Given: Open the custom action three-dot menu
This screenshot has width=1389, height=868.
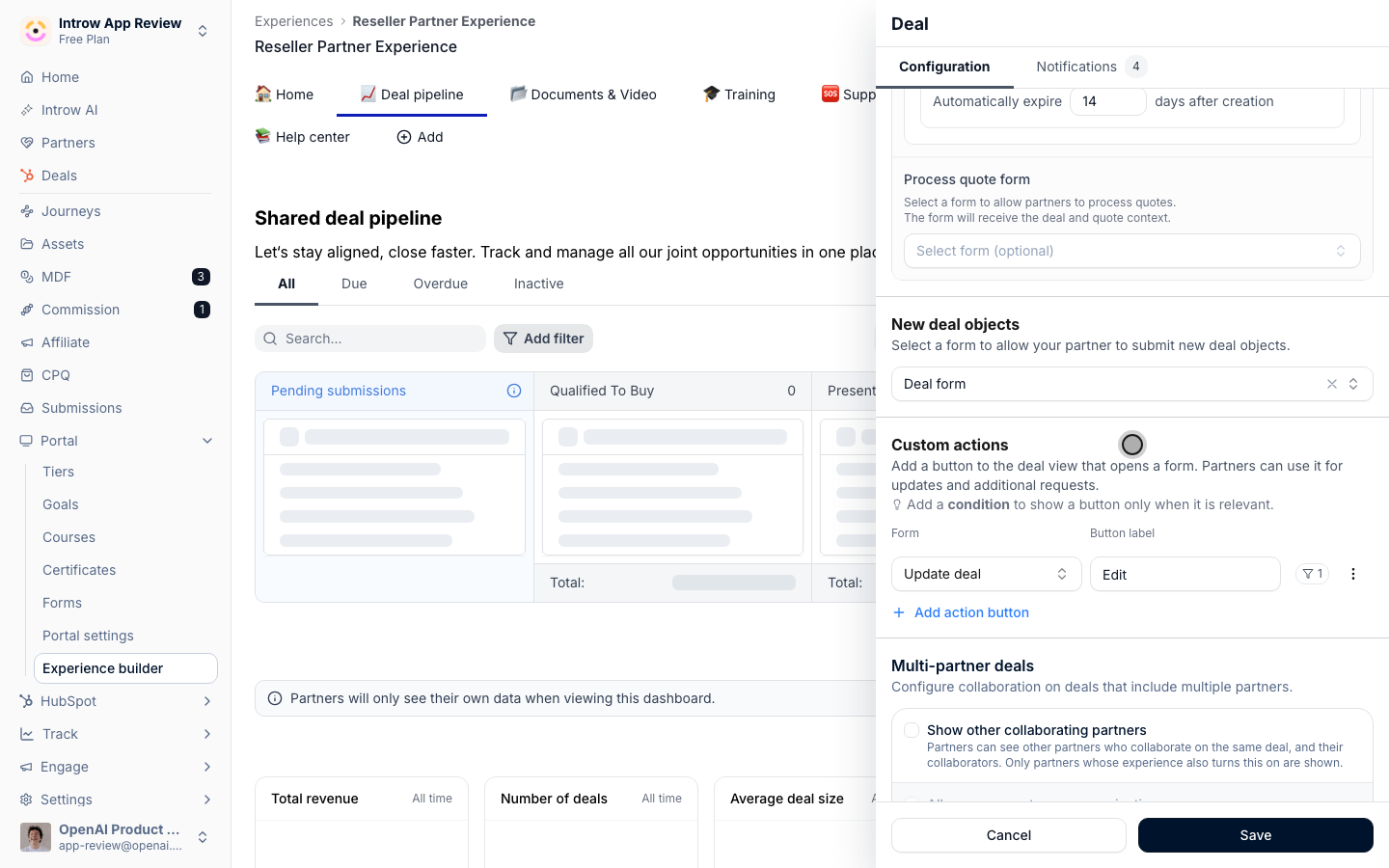Looking at the screenshot, I should click(1353, 574).
